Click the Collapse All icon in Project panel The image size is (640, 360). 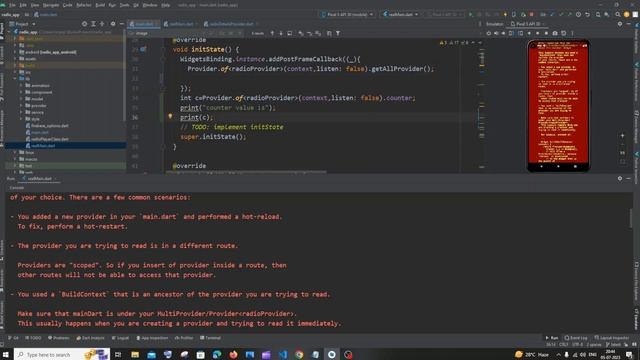click(x=102, y=24)
